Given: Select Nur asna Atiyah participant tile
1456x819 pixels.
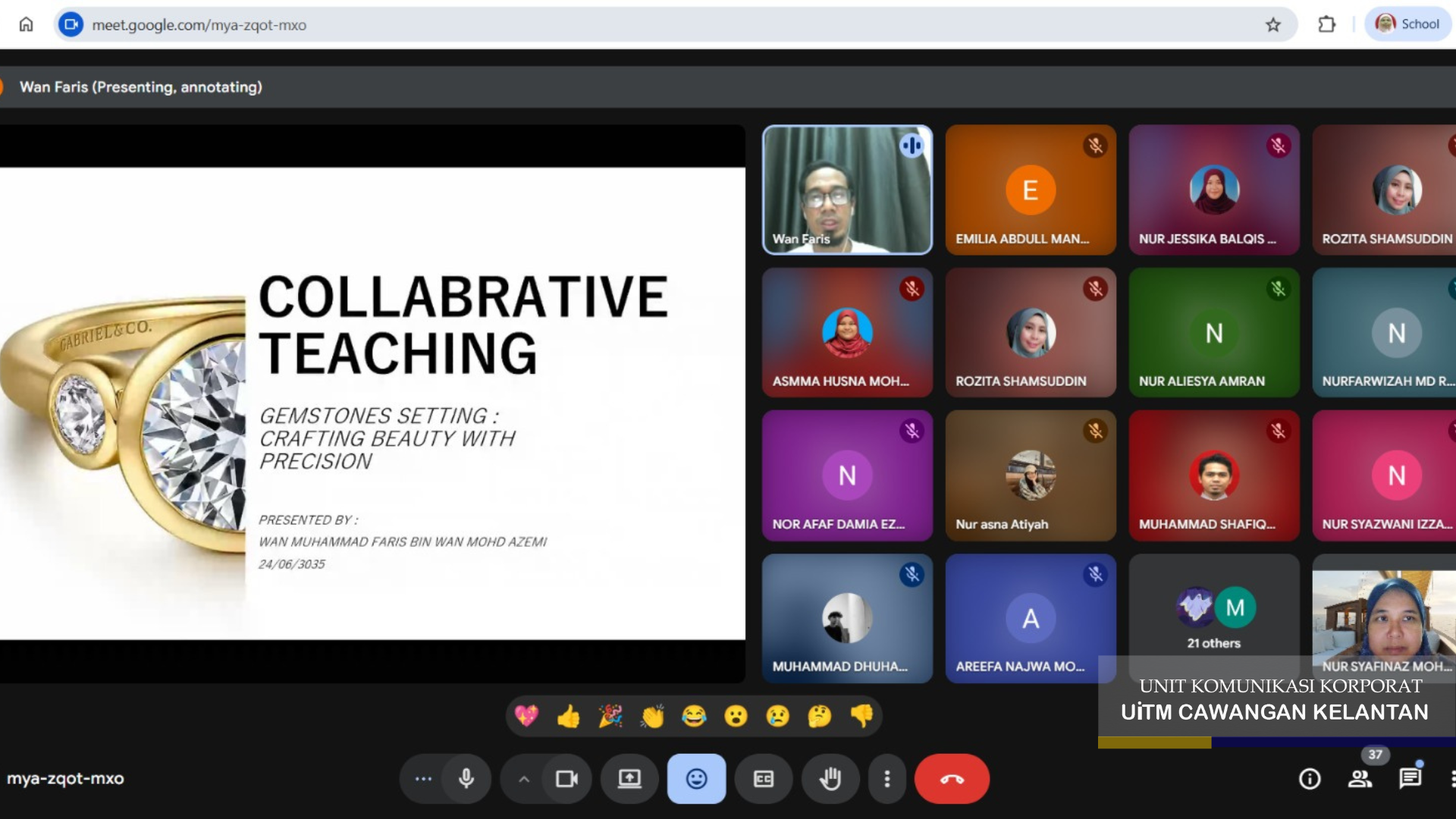Looking at the screenshot, I should [1031, 475].
